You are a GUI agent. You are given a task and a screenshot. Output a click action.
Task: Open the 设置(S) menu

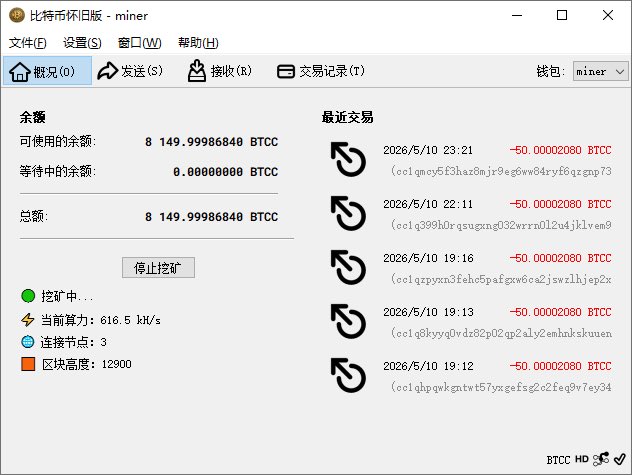82,43
